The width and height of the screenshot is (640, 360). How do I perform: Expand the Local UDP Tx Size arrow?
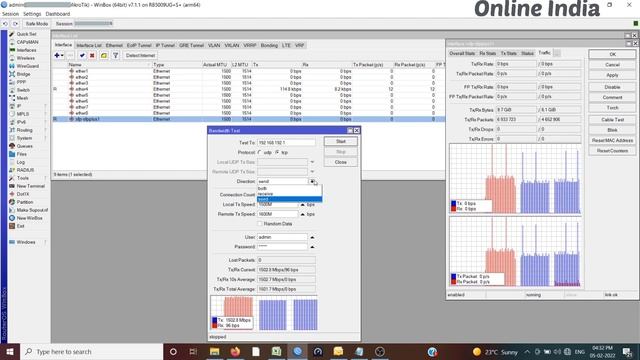pos(312,162)
